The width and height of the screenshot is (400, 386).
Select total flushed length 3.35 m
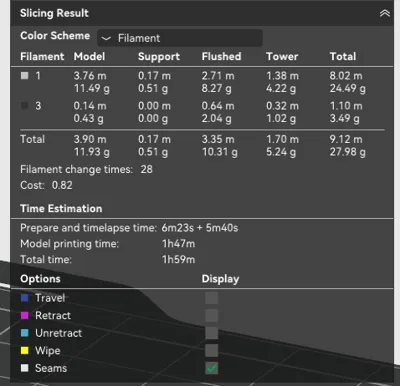[x=218, y=139]
